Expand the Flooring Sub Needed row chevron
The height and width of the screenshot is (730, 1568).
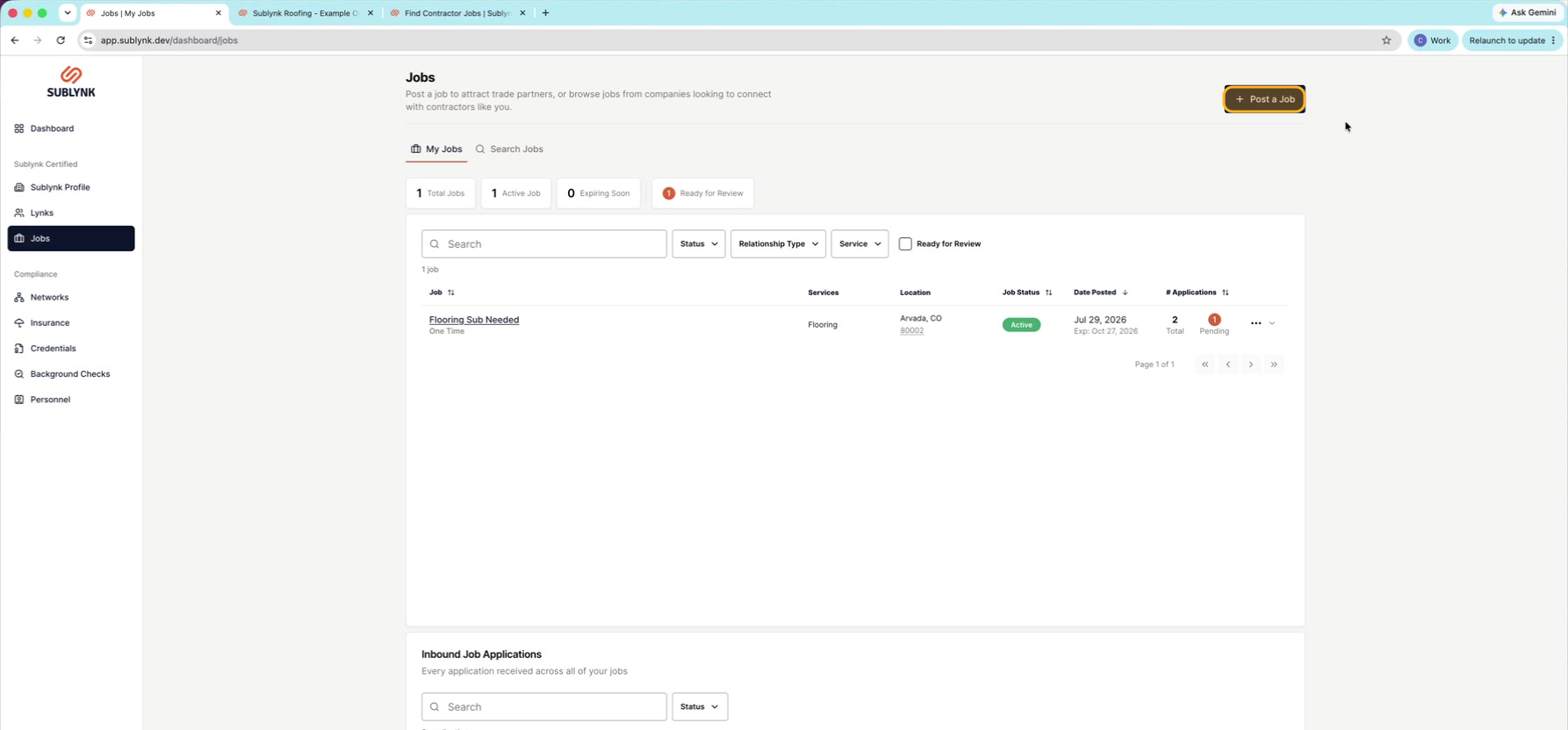point(1272,324)
